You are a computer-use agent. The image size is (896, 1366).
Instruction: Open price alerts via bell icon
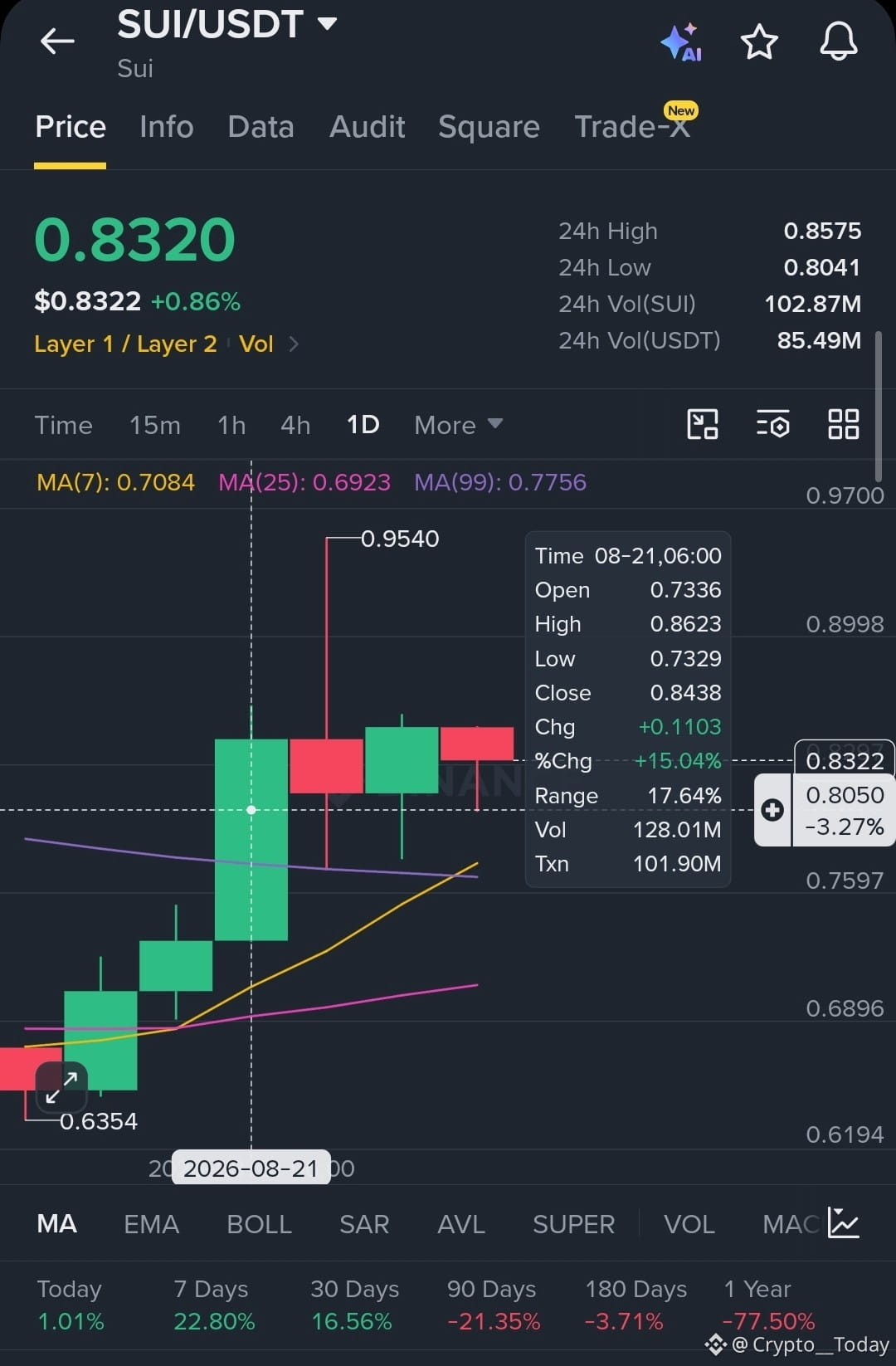click(x=839, y=41)
